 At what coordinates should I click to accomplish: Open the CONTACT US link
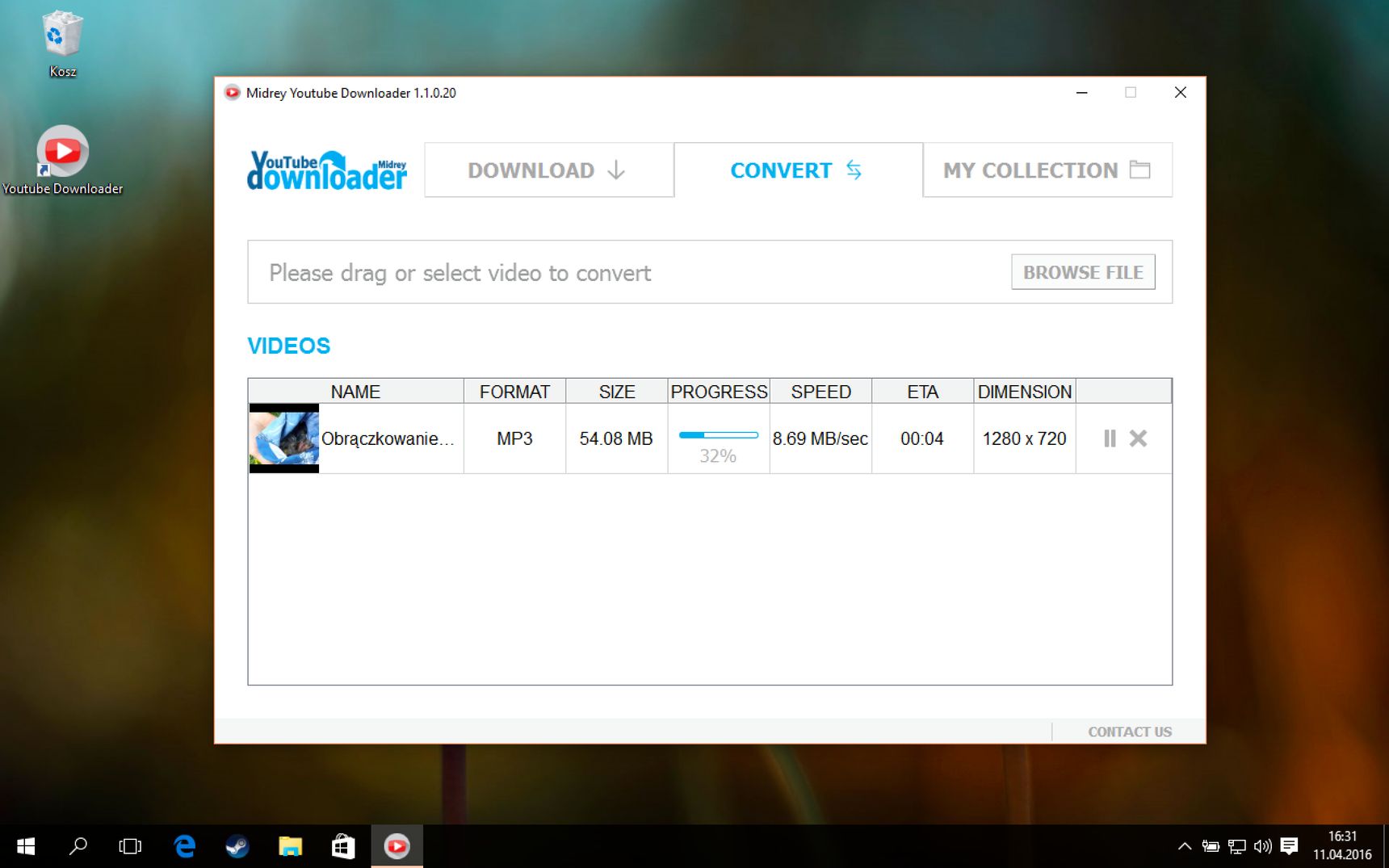(1129, 732)
